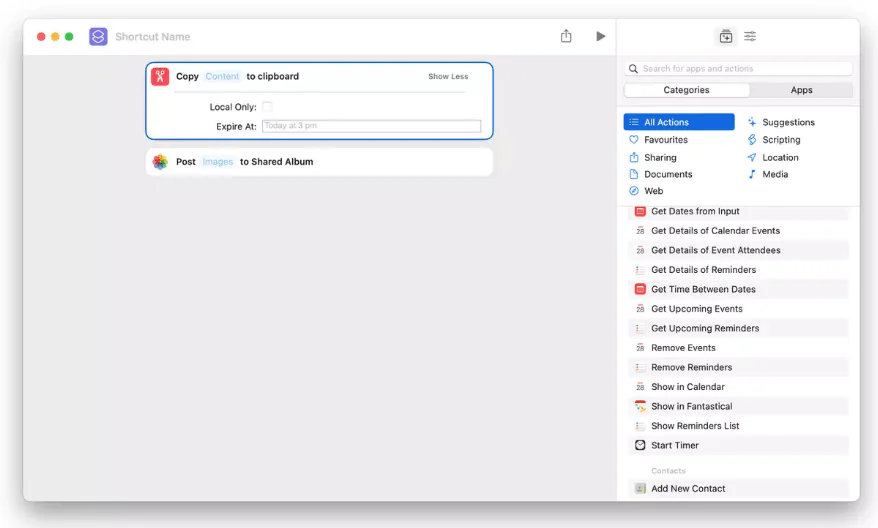Open the action library icon
Screen dimensions: 878x528
click(726, 36)
